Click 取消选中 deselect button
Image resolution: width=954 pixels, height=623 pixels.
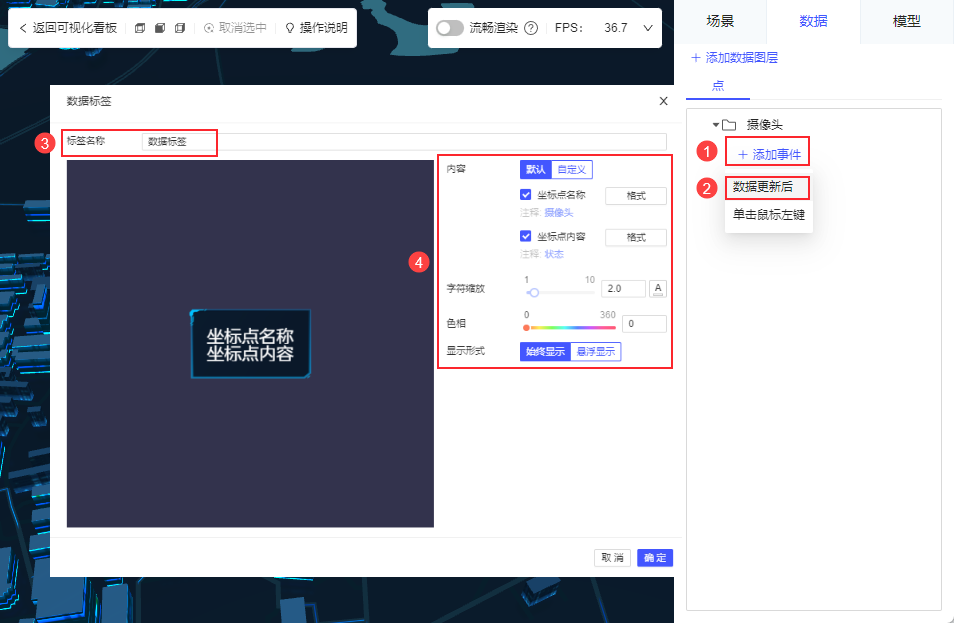click(x=235, y=28)
